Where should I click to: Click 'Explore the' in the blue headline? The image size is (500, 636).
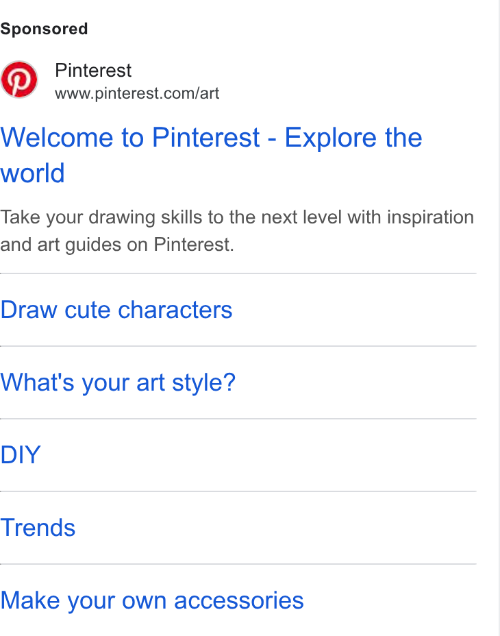353,138
